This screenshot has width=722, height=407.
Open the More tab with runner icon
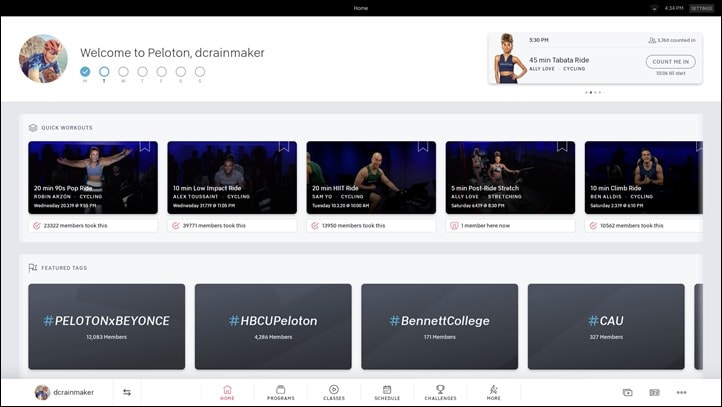493,392
